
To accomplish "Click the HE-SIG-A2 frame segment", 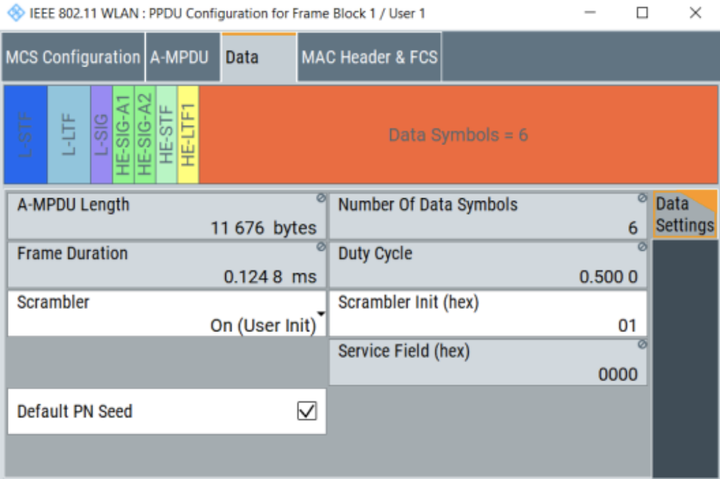I will coord(144,135).
